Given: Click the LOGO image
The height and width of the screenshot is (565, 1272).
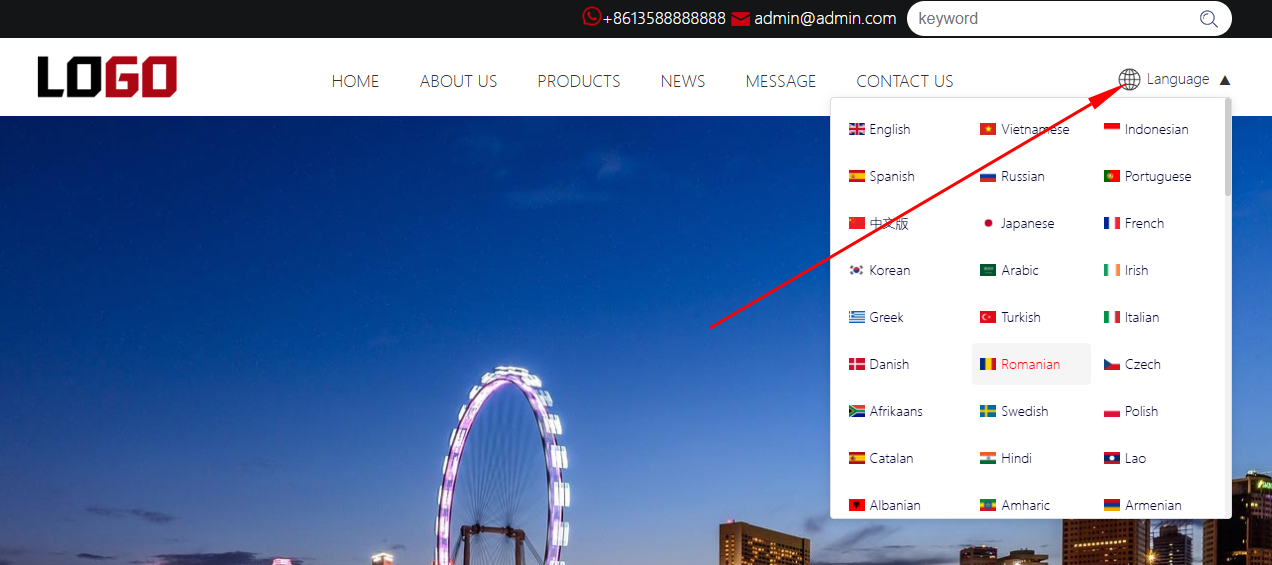Looking at the screenshot, I should [x=107, y=77].
